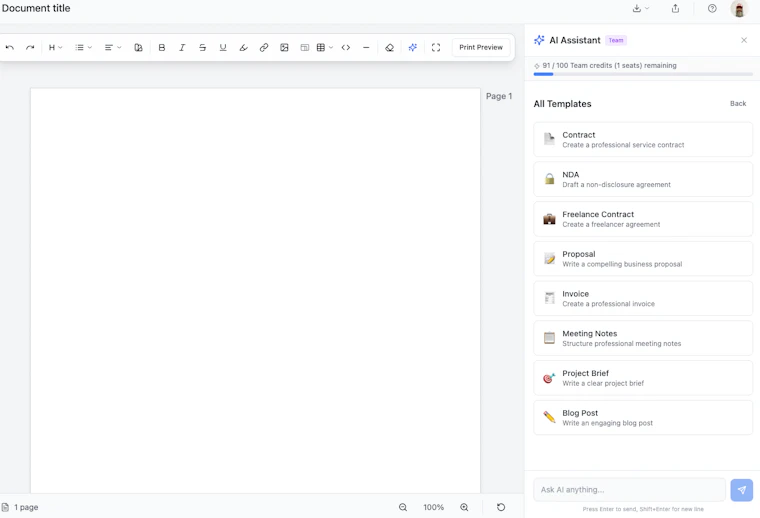Click the redo arrow icon
The image size is (760, 518).
click(30, 47)
